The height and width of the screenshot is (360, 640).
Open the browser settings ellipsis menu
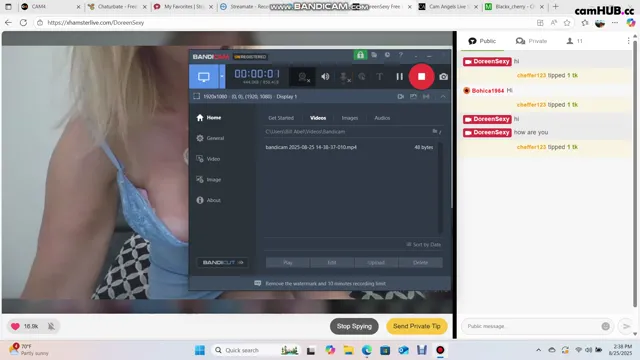point(615,23)
